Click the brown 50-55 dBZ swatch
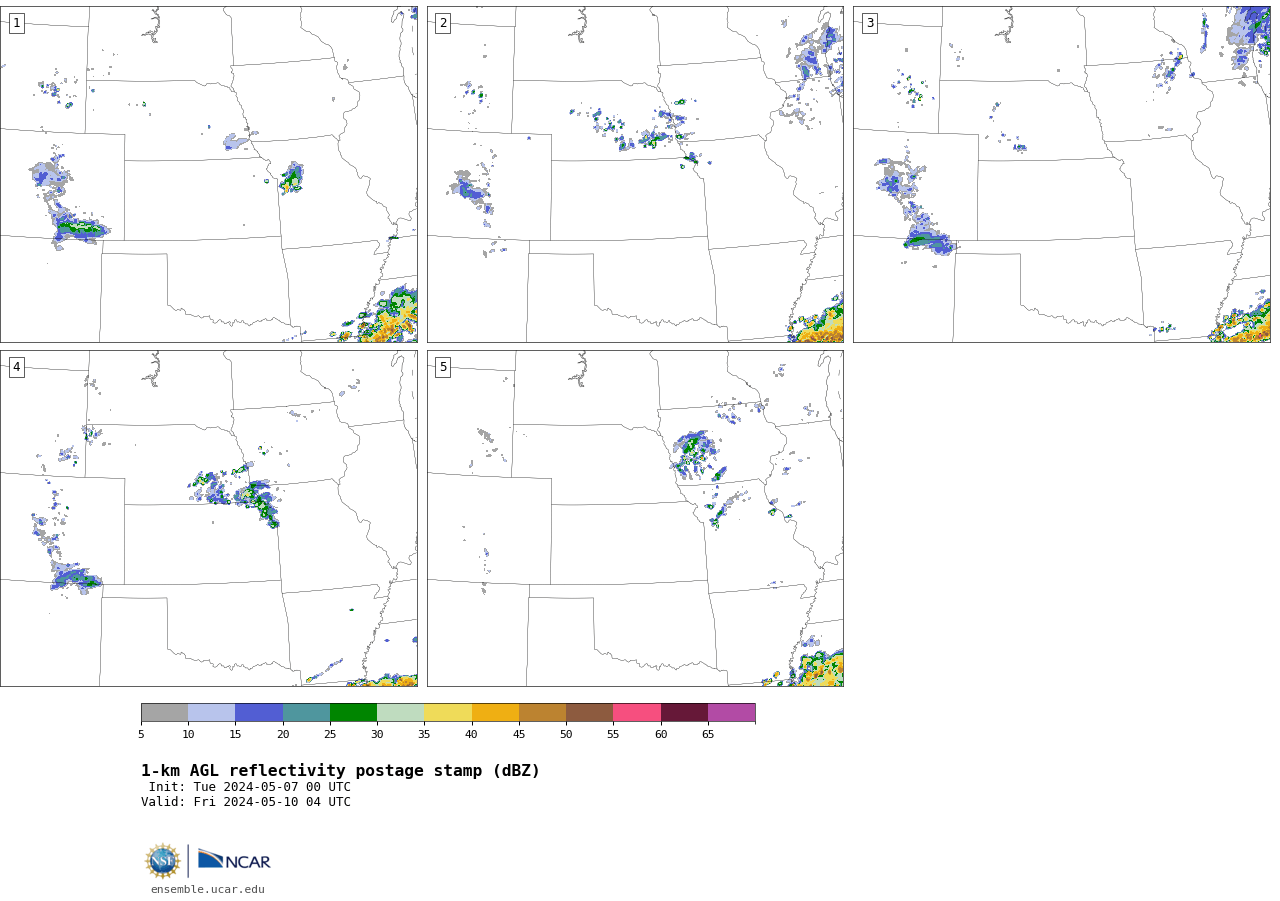The height and width of the screenshot is (901, 1280). click(590, 712)
